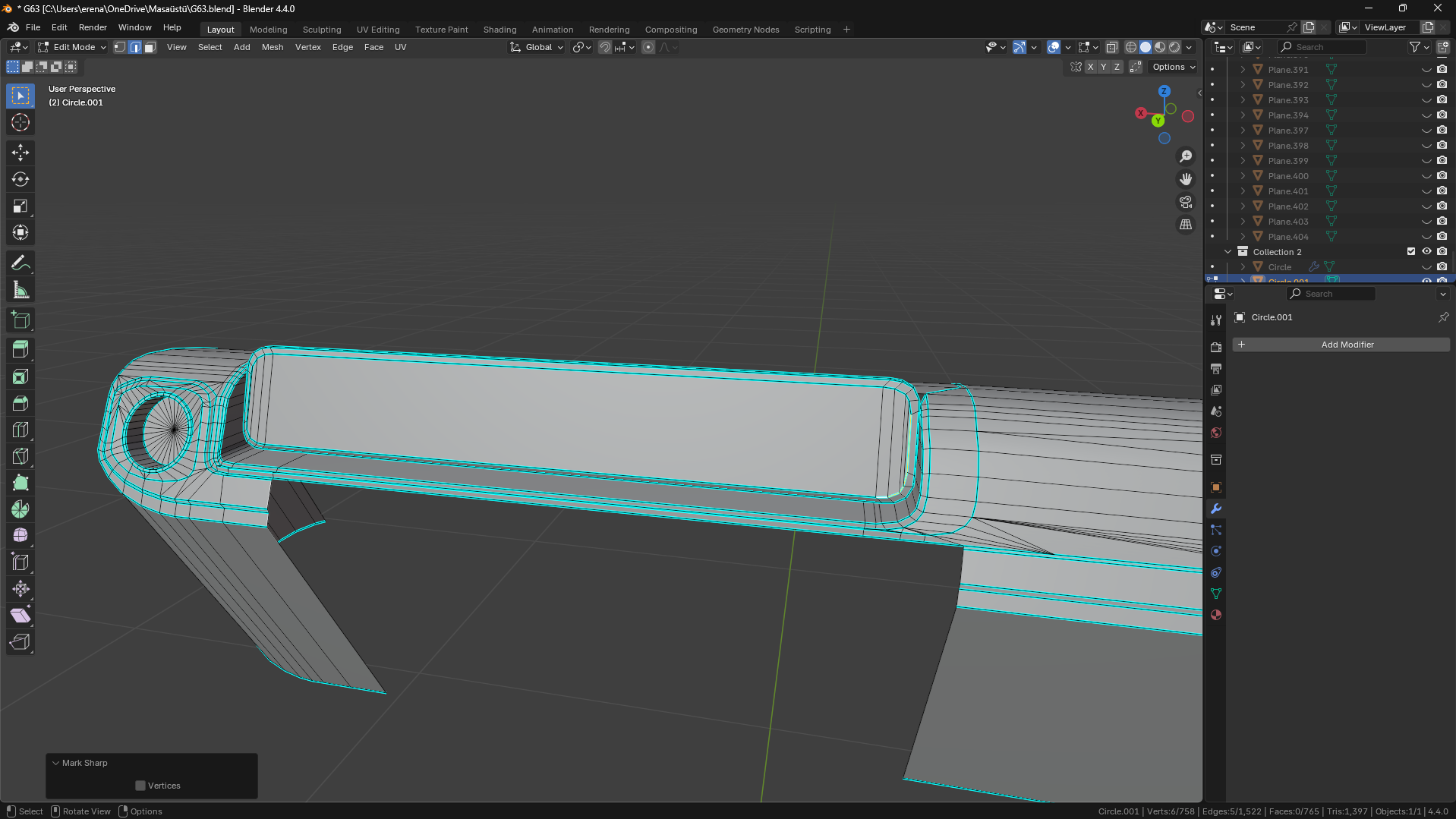The height and width of the screenshot is (819, 1456).
Task: Activate the Shrink/Fatten tool
Action: pos(20,589)
